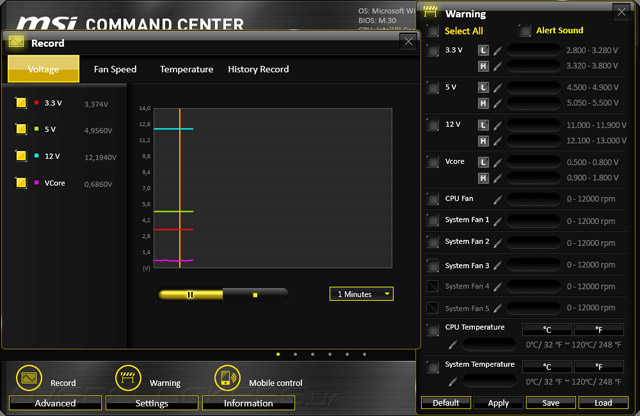Pause the voltage recording
This screenshot has width=640, height=416.
[x=190, y=294]
